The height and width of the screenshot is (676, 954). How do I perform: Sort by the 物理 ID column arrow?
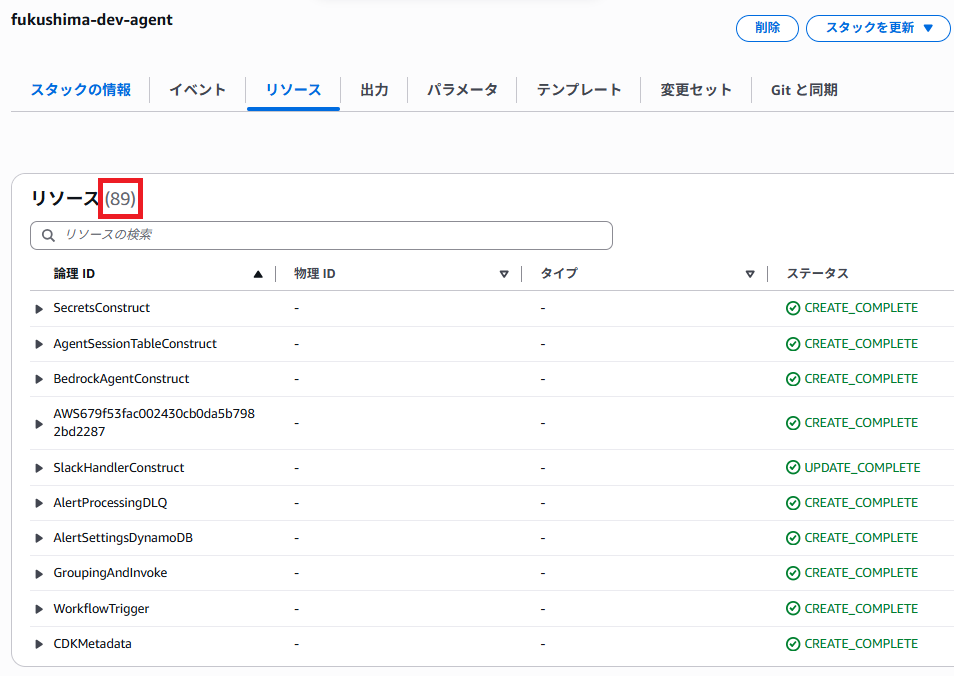coord(504,274)
